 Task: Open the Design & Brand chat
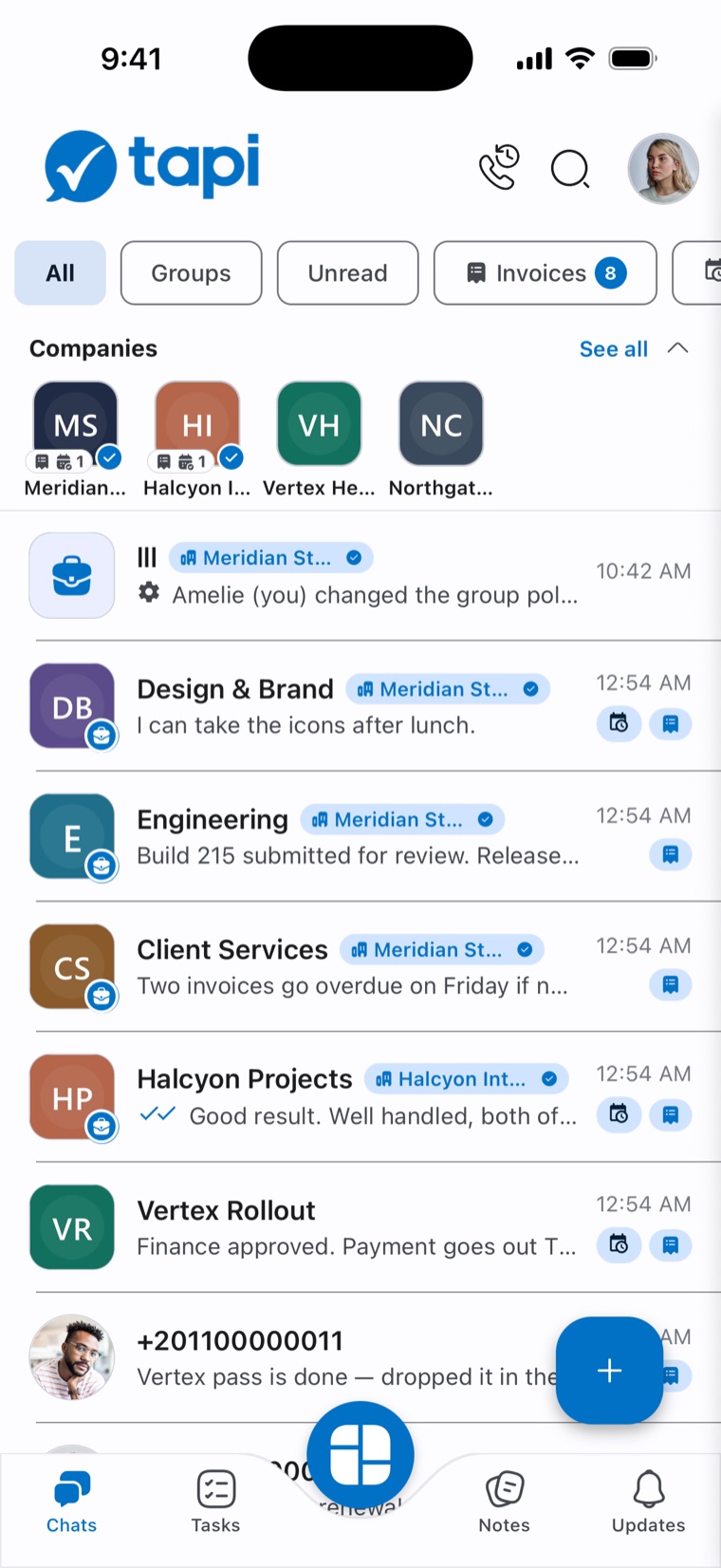pyautogui.click(x=360, y=706)
